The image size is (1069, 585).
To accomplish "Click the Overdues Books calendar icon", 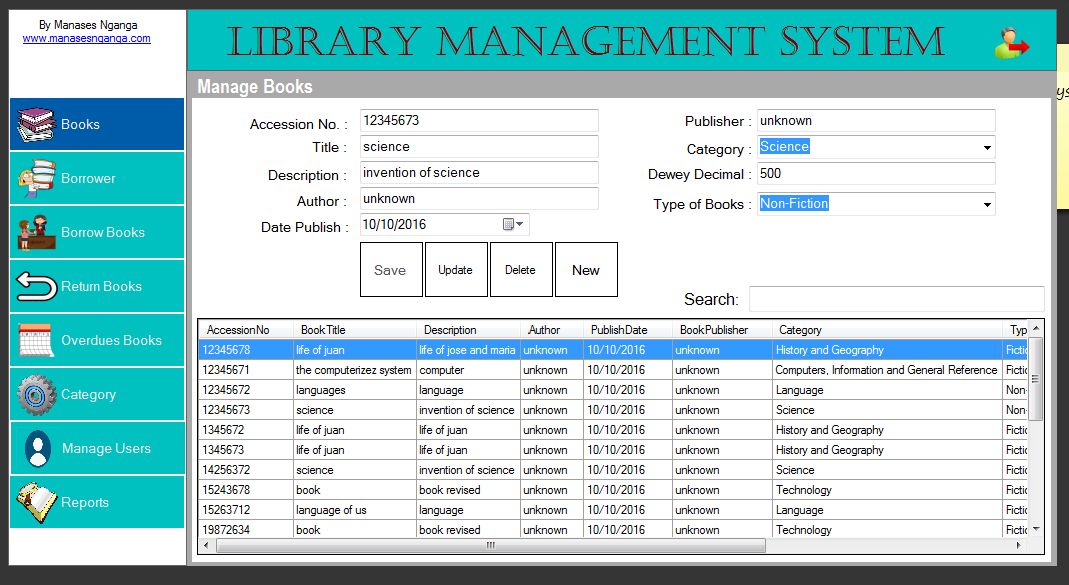I will tap(36, 341).
